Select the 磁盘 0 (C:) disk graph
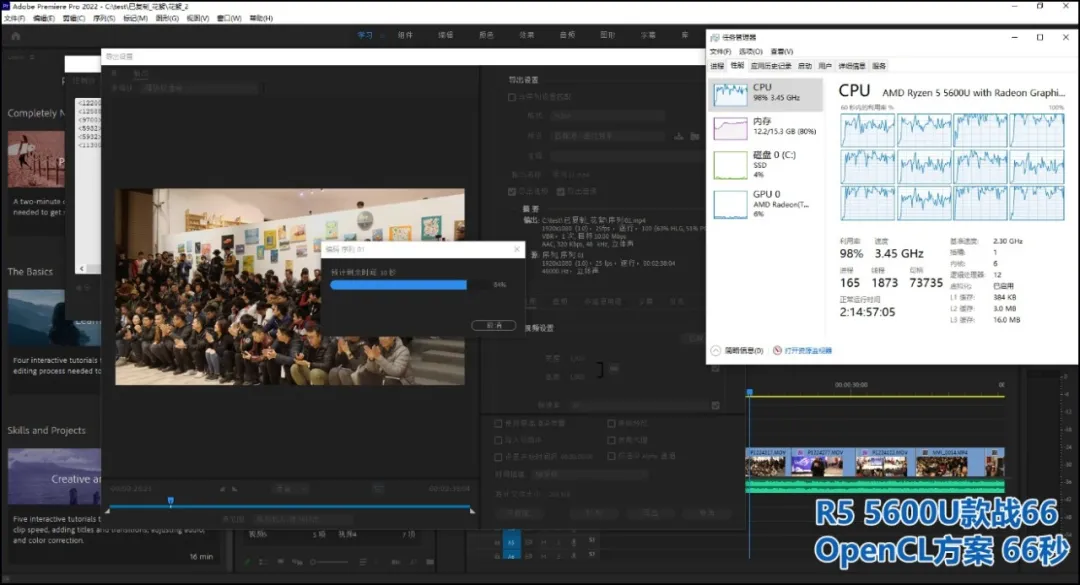 tap(730, 165)
